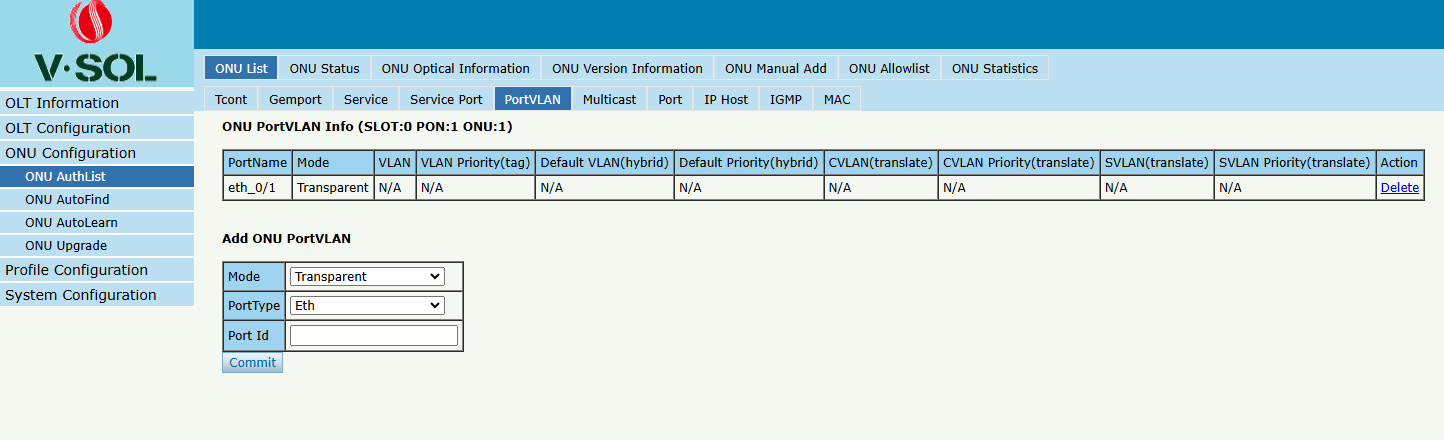The height and width of the screenshot is (440, 1444).
Task: Click the V-SOL logo
Action: 96,43
